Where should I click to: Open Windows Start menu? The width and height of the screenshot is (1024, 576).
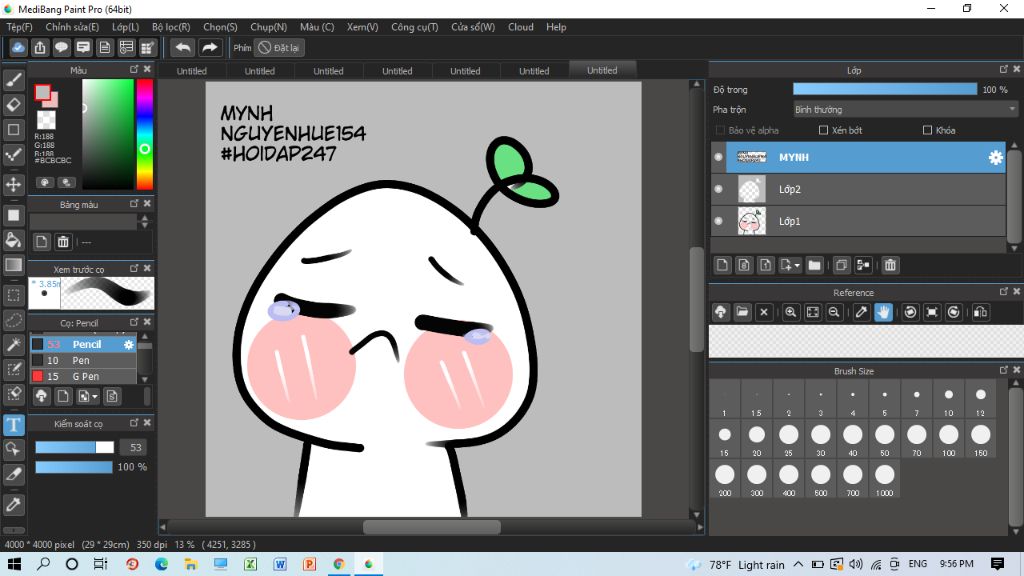[14, 564]
